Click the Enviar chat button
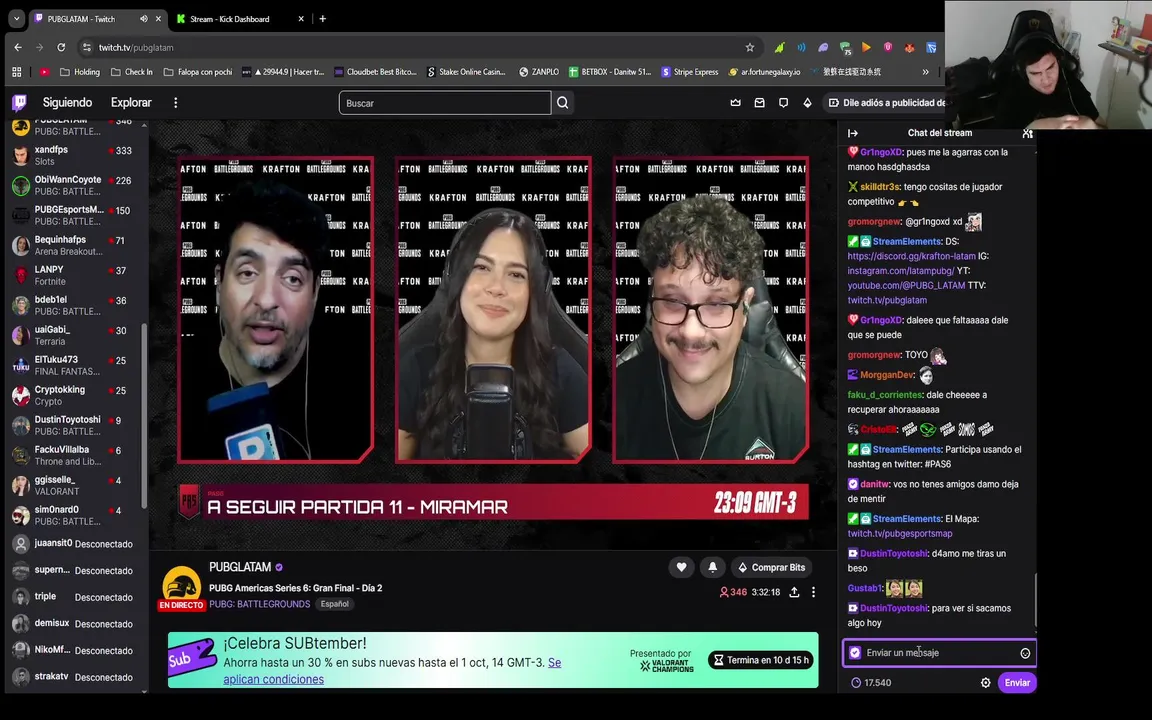Image resolution: width=1152 pixels, height=720 pixels. click(x=1018, y=683)
